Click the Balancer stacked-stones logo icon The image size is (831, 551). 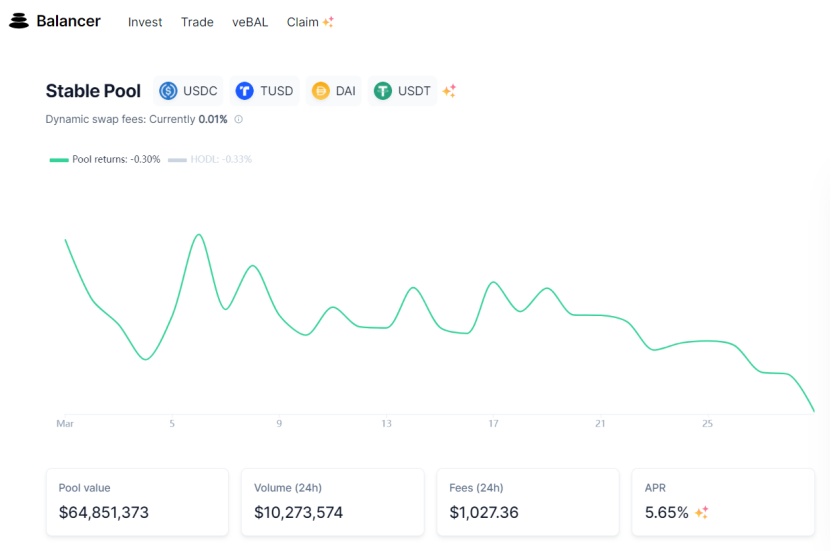[19, 21]
